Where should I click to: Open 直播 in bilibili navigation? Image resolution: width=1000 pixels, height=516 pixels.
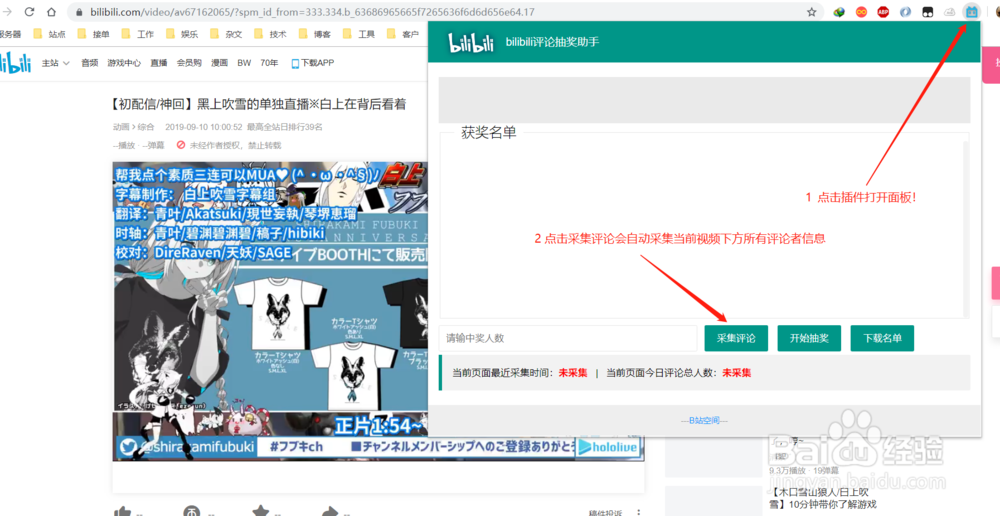(159, 63)
